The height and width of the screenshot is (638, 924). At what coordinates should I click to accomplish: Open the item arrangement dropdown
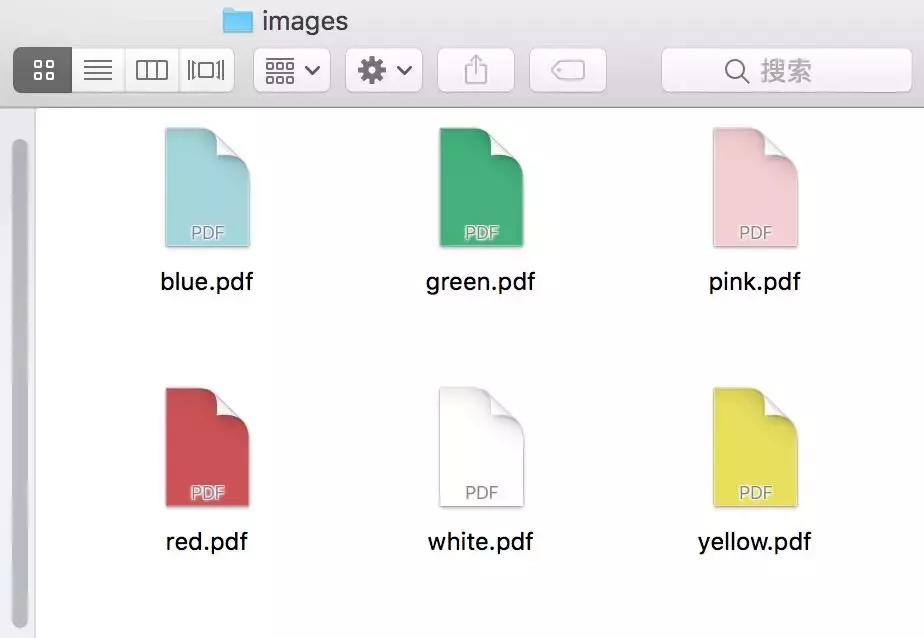(x=292, y=70)
